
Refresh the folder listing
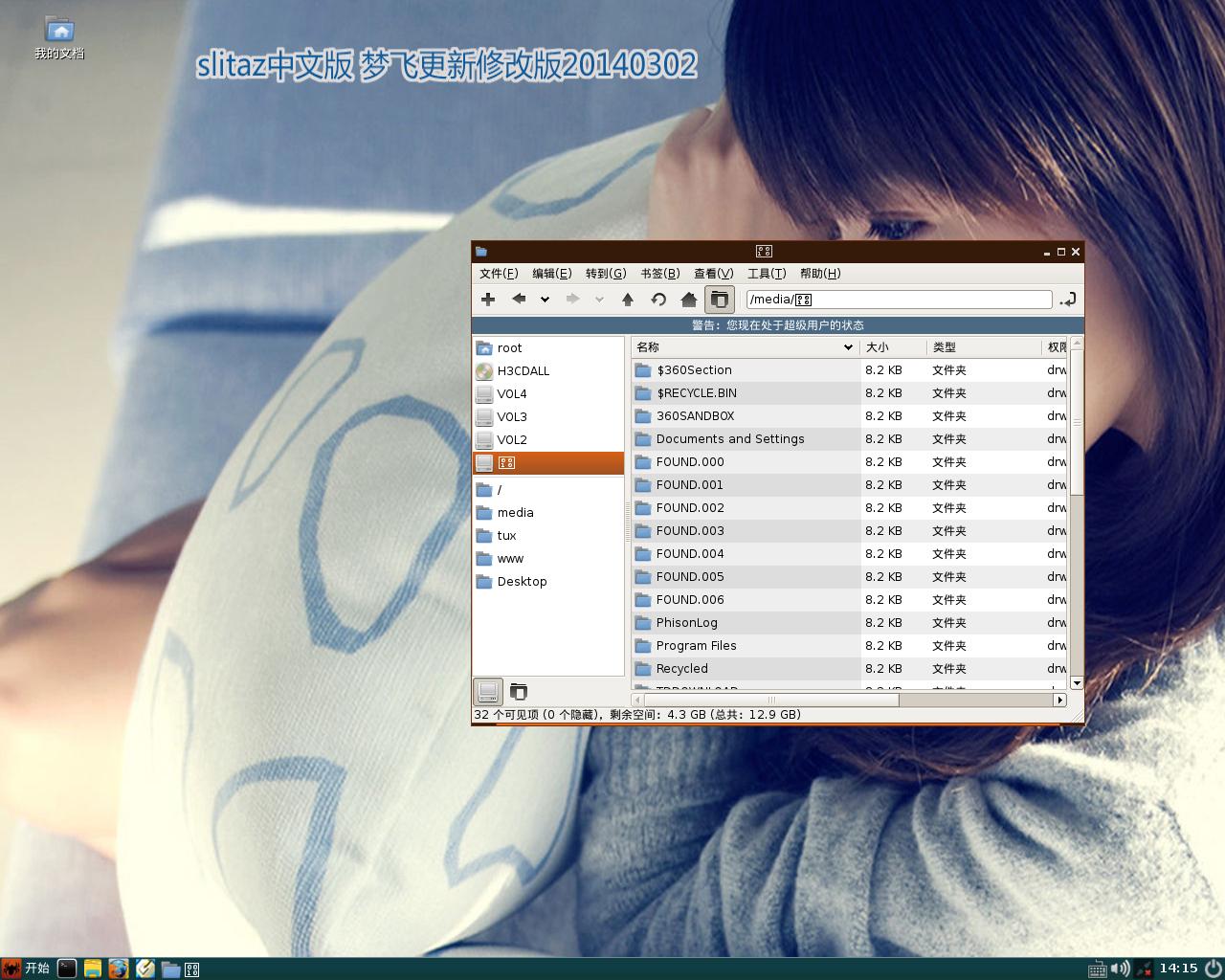point(658,300)
